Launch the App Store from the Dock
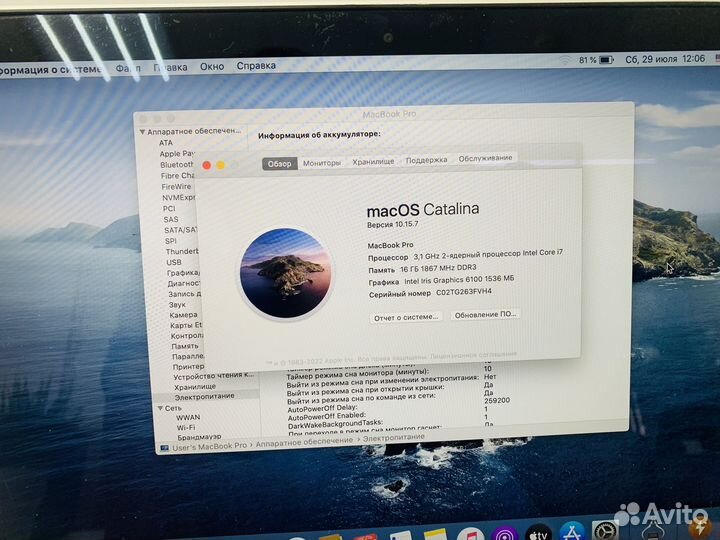This screenshot has width=720, height=540. 572,532
